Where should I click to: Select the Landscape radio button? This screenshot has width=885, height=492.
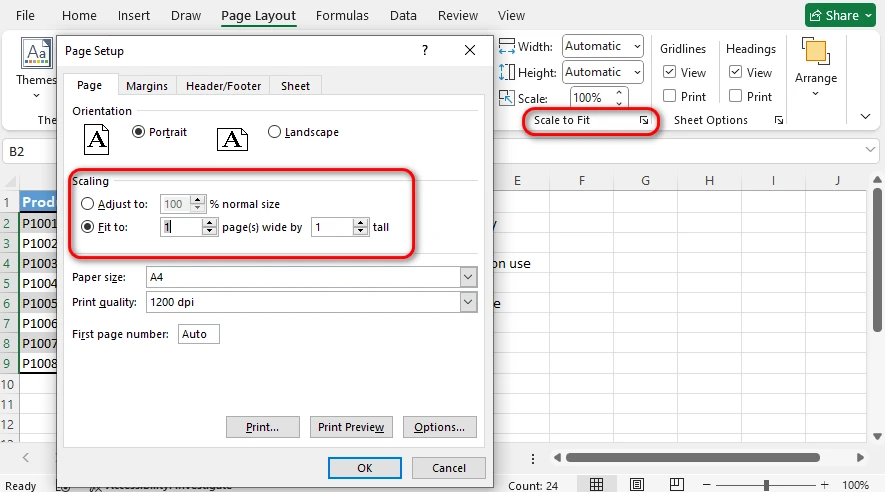click(x=274, y=132)
